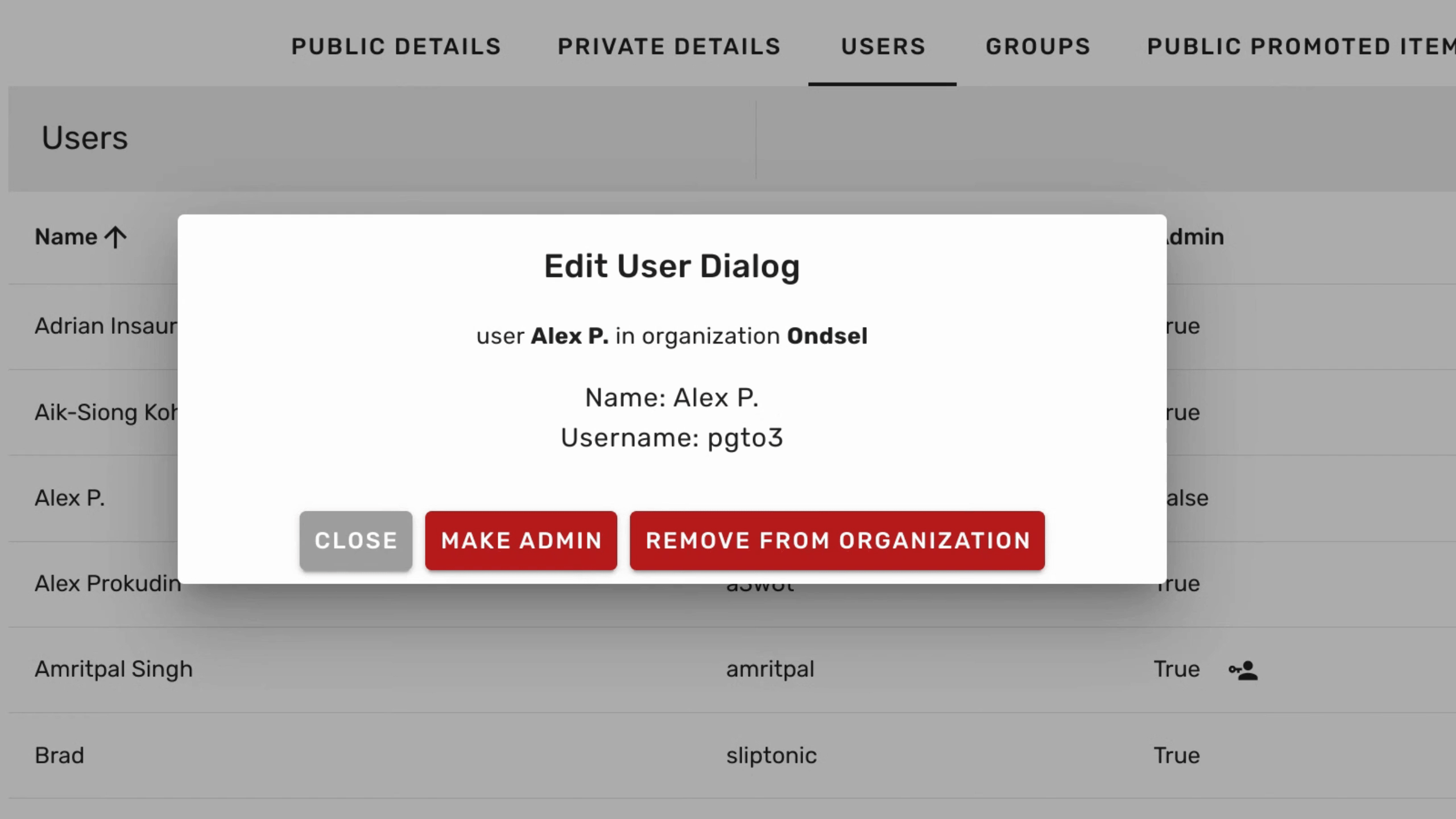Open the Private Details tab

(x=669, y=47)
